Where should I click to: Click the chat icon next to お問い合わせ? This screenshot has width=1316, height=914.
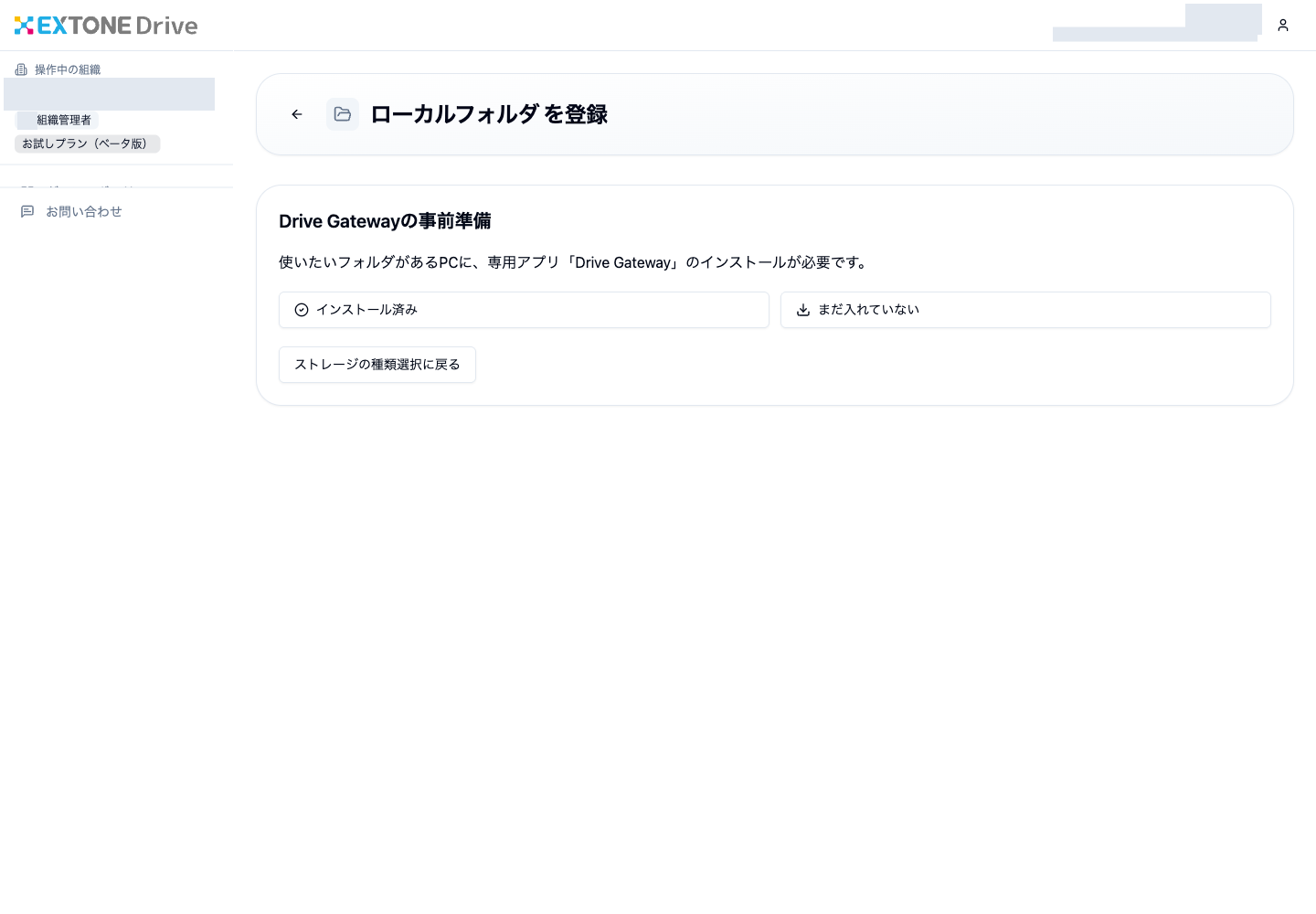coord(27,211)
